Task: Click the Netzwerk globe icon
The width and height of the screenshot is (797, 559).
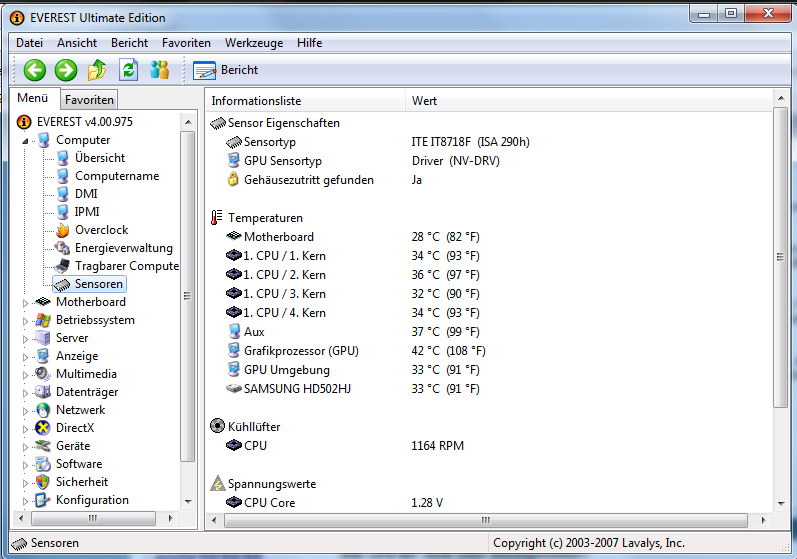Action: (x=43, y=410)
